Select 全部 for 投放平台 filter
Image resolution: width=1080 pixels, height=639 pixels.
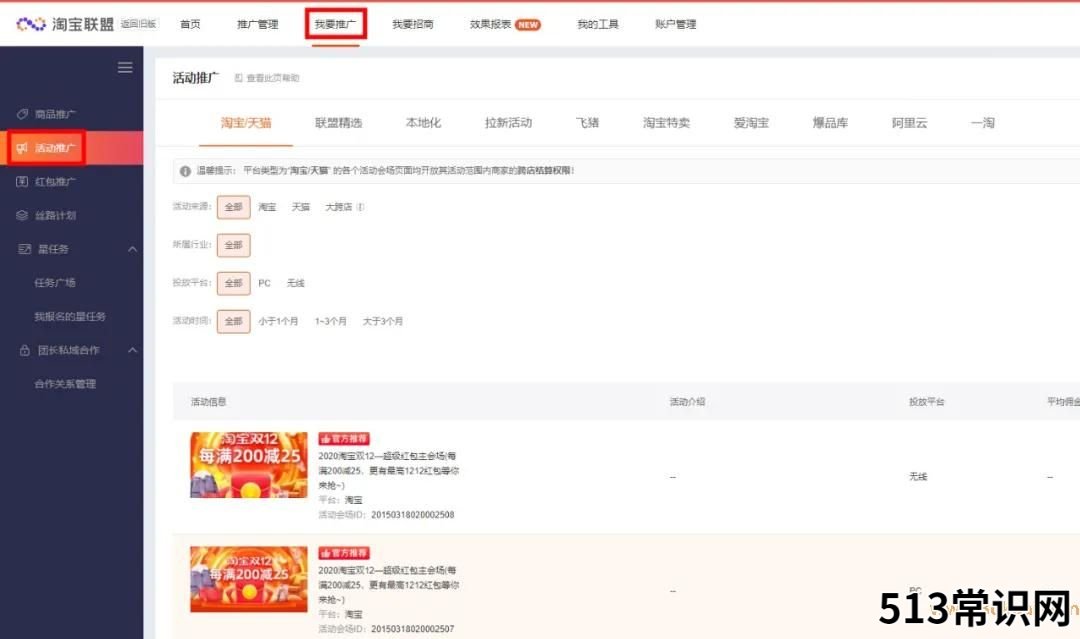233,283
